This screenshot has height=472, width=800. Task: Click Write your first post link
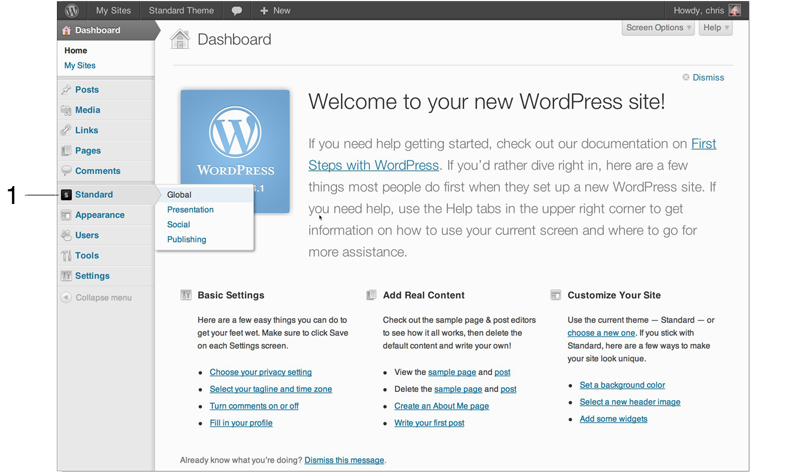click(x=429, y=423)
